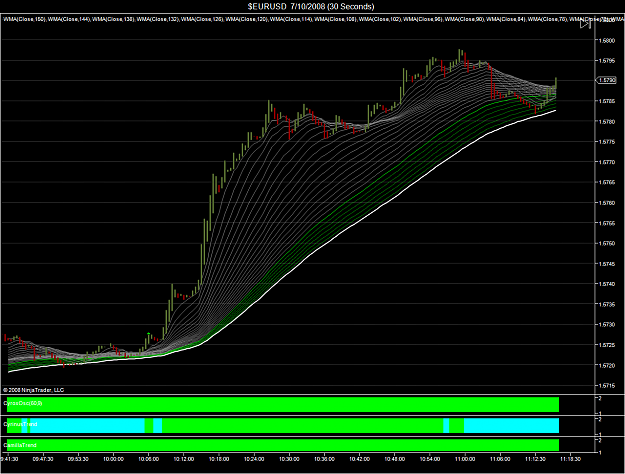Click the 10:18:00 time axis label
The width and height of the screenshot is (625, 474).
coord(219,459)
